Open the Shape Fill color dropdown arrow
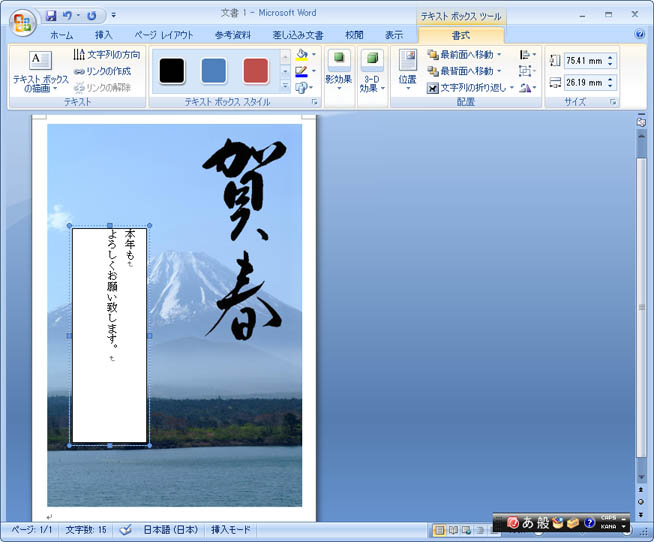The height and width of the screenshot is (542, 654). click(x=313, y=54)
